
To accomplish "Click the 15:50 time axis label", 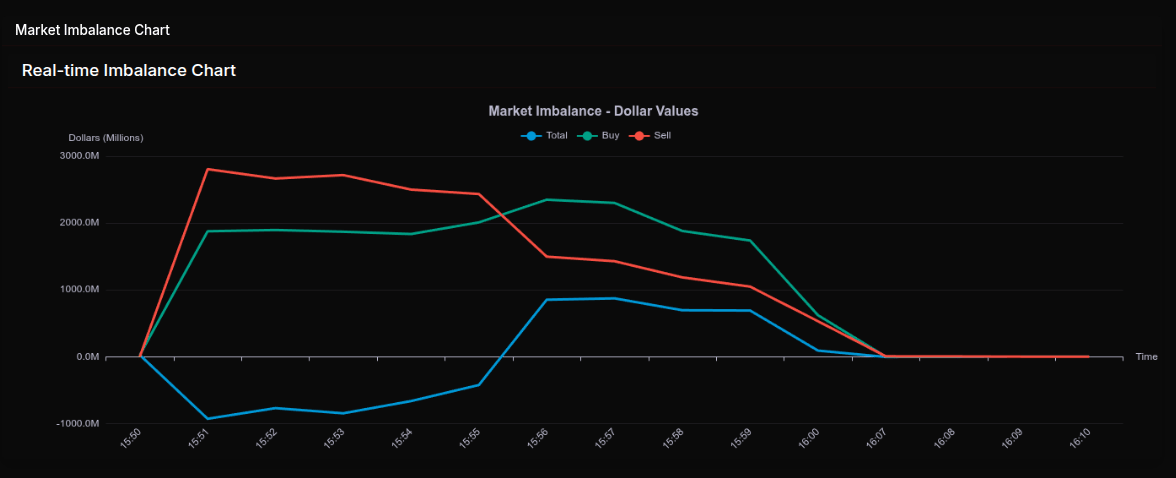I will (130, 438).
